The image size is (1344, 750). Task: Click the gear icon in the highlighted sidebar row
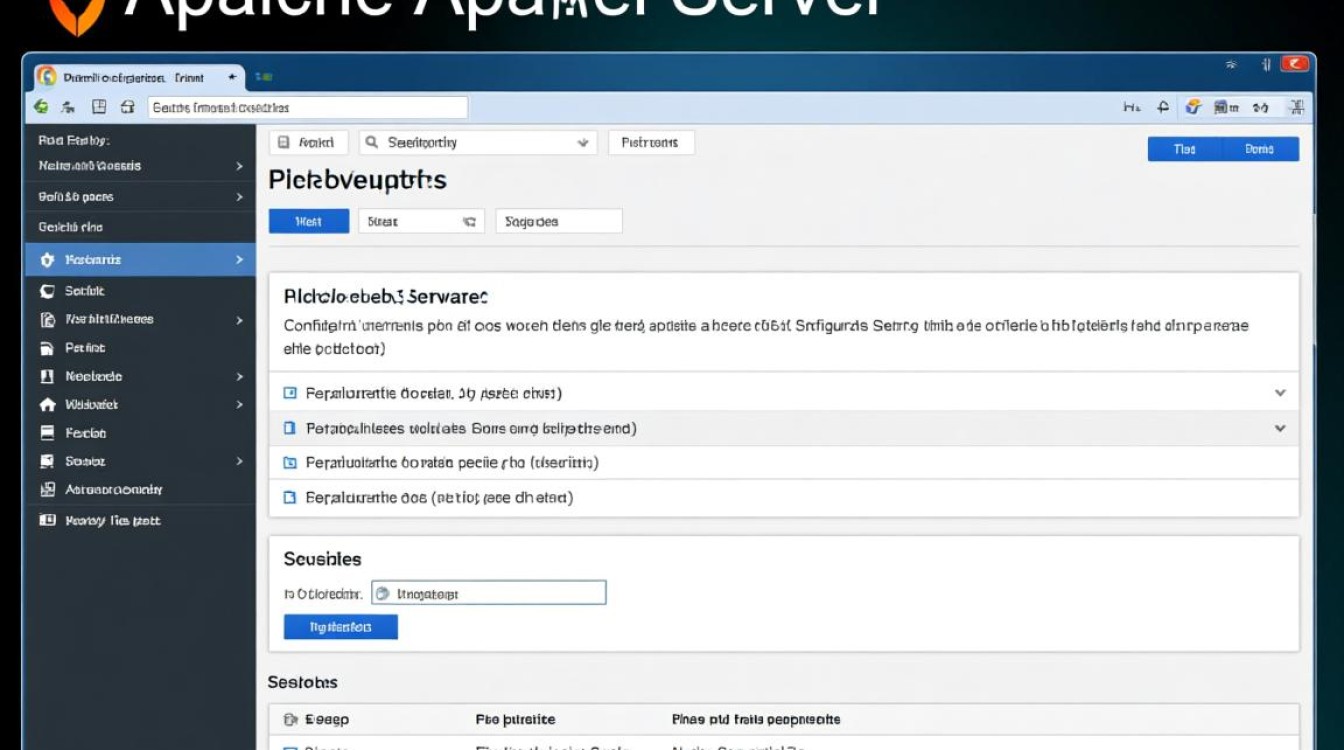pos(46,260)
